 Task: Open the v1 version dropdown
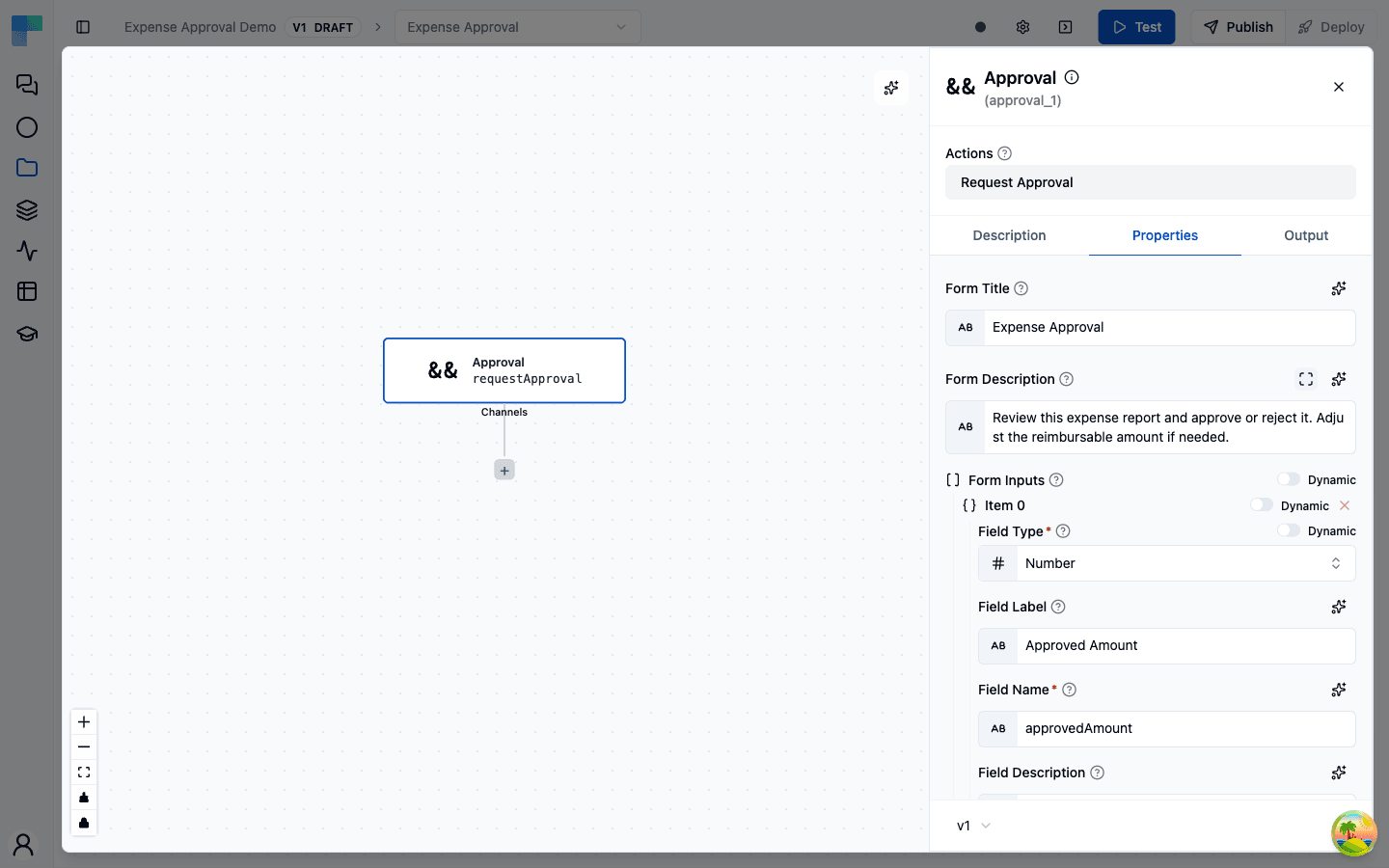click(x=973, y=826)
